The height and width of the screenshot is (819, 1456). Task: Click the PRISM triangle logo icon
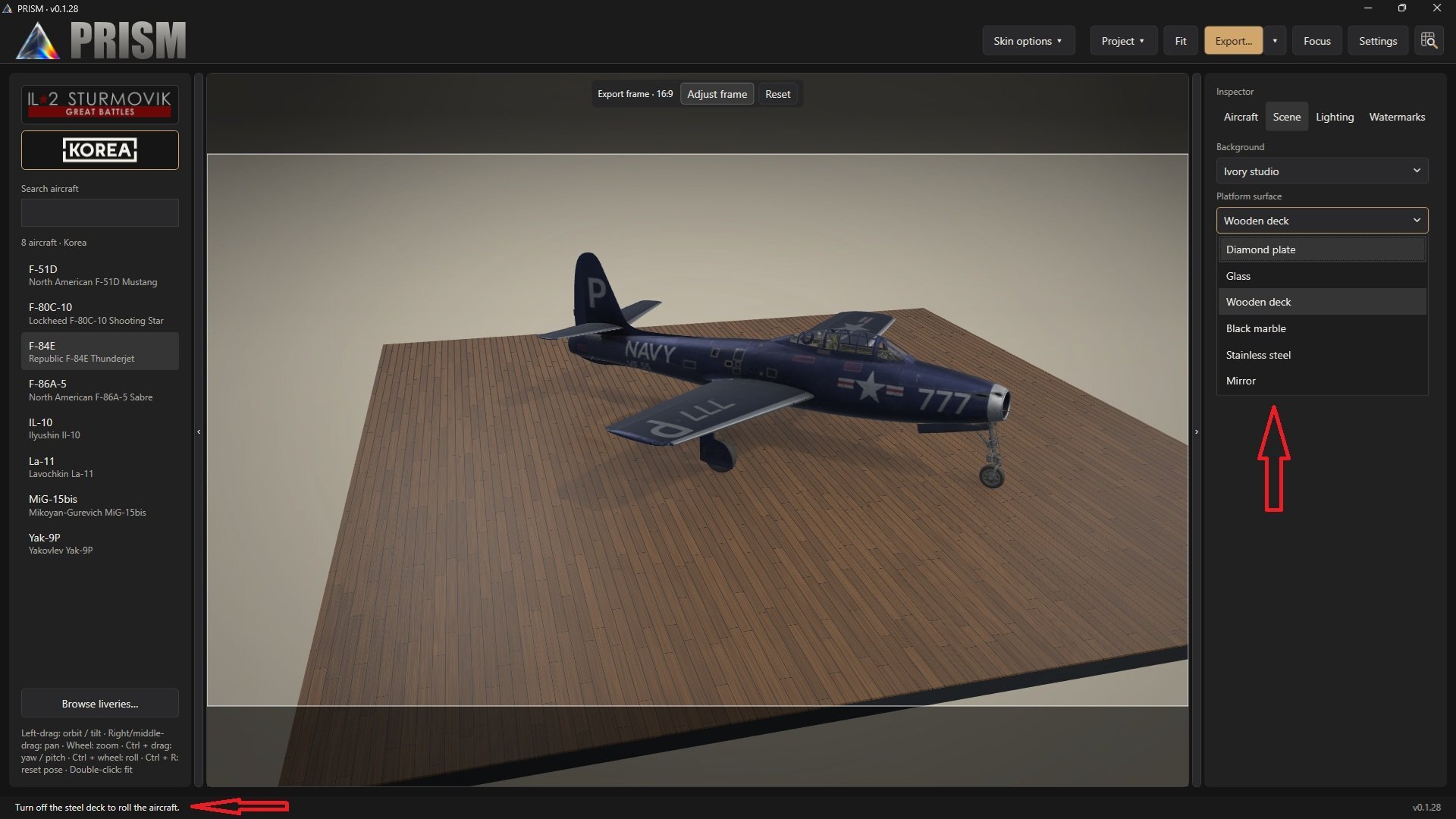(x=38, y=41)
